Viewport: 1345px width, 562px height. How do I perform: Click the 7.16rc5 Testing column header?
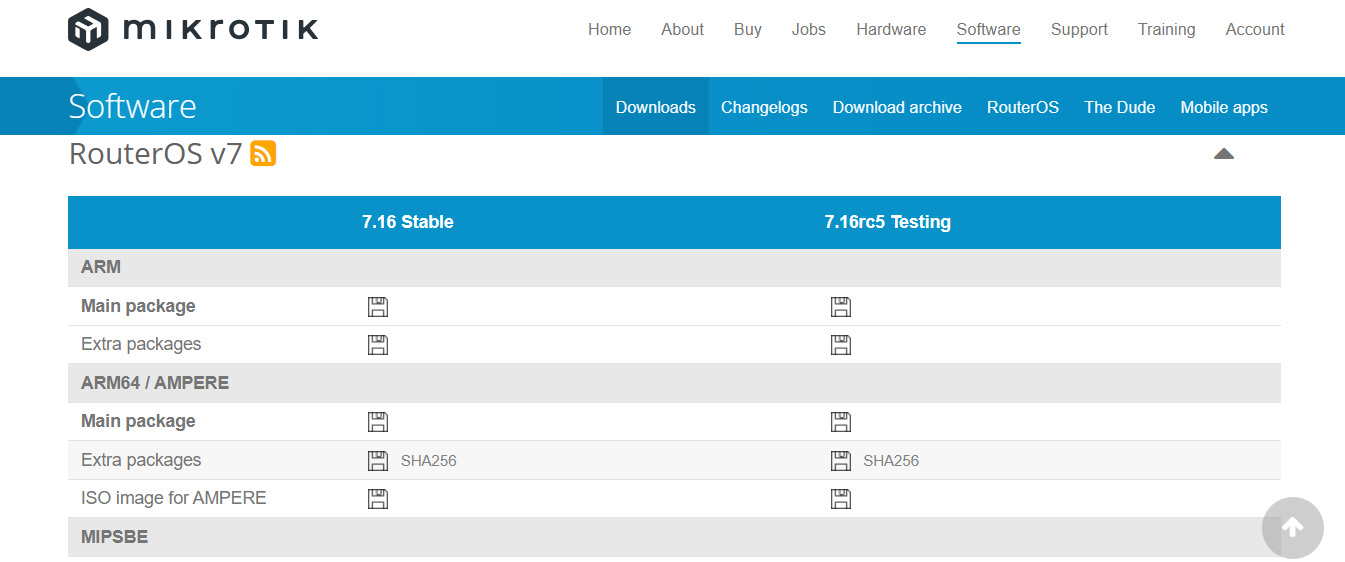(888, 222)
